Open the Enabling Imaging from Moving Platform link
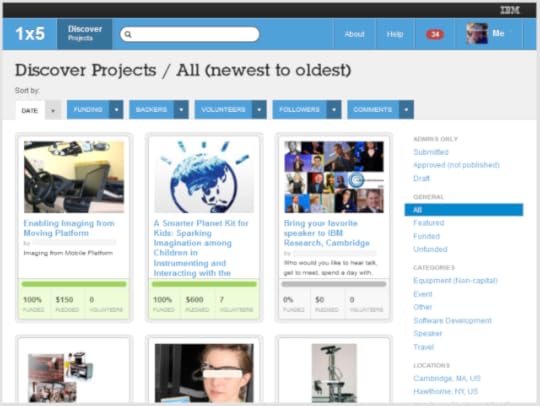The width and height of the screenshot is (540, 406). 69,228
